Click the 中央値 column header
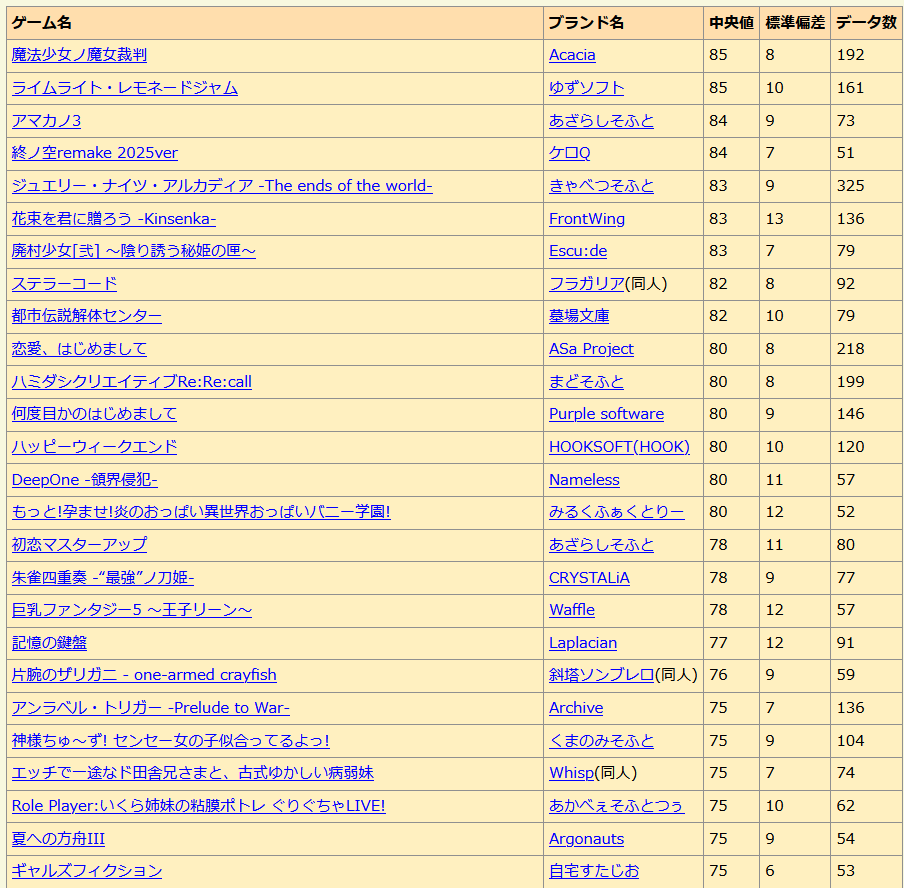The height and width of the screenshot is (888, 904). pos(731,23)
